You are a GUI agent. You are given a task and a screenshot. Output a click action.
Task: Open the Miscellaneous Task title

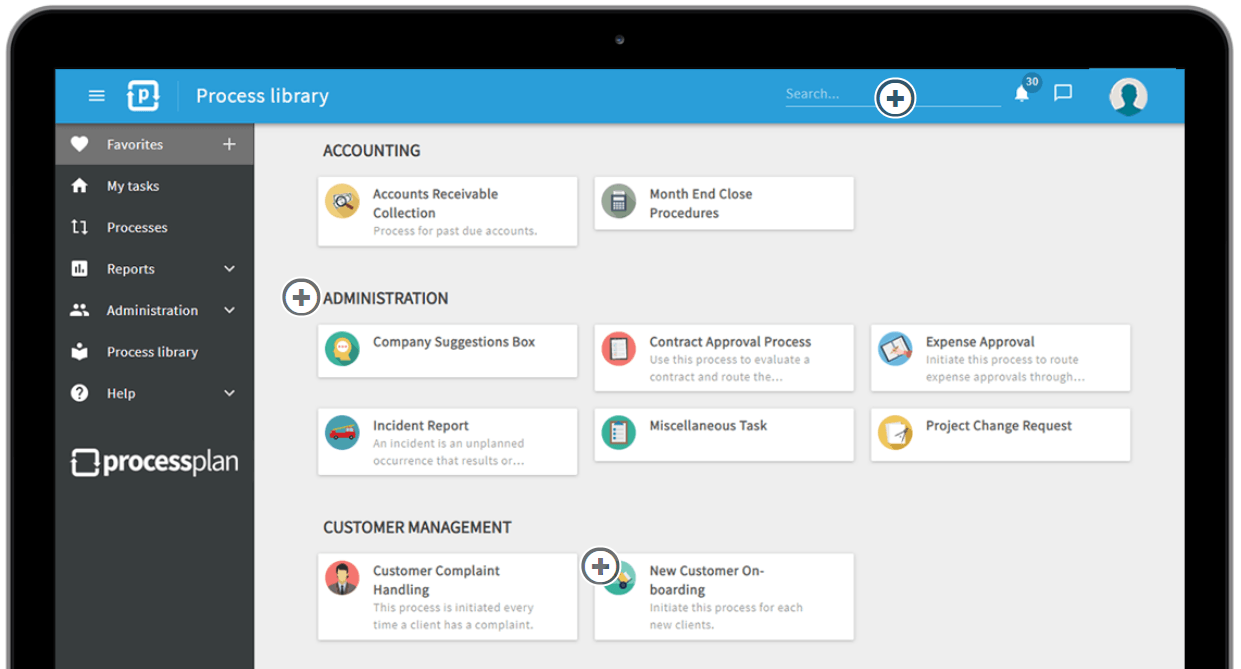pyautogui.click(x=708, y=425)
